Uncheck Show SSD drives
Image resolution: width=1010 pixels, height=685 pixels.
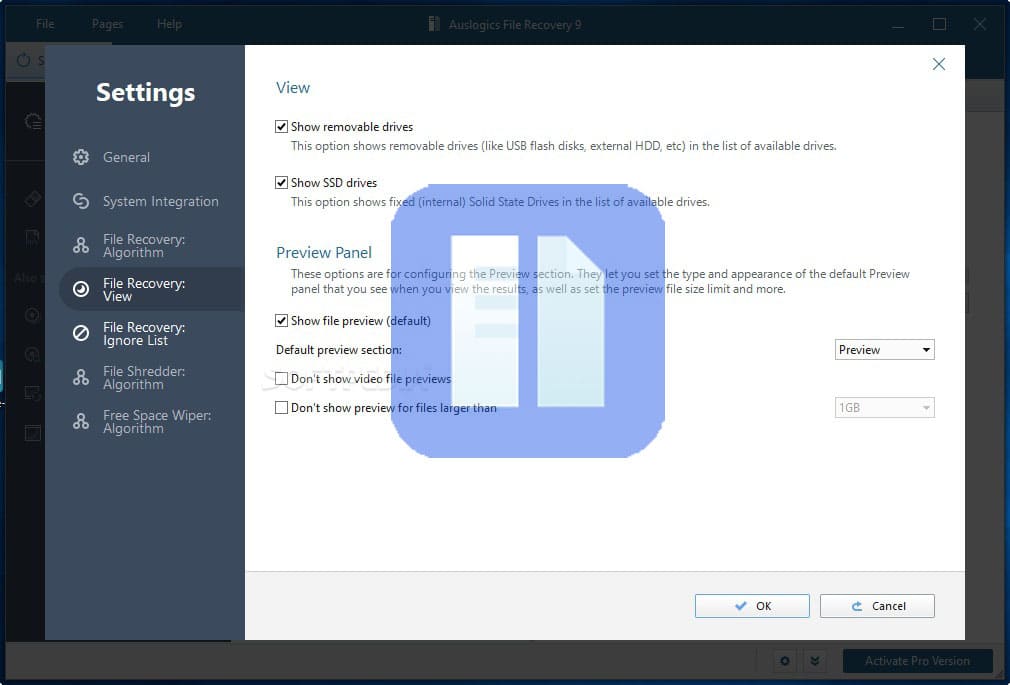(x=281, y=182)
